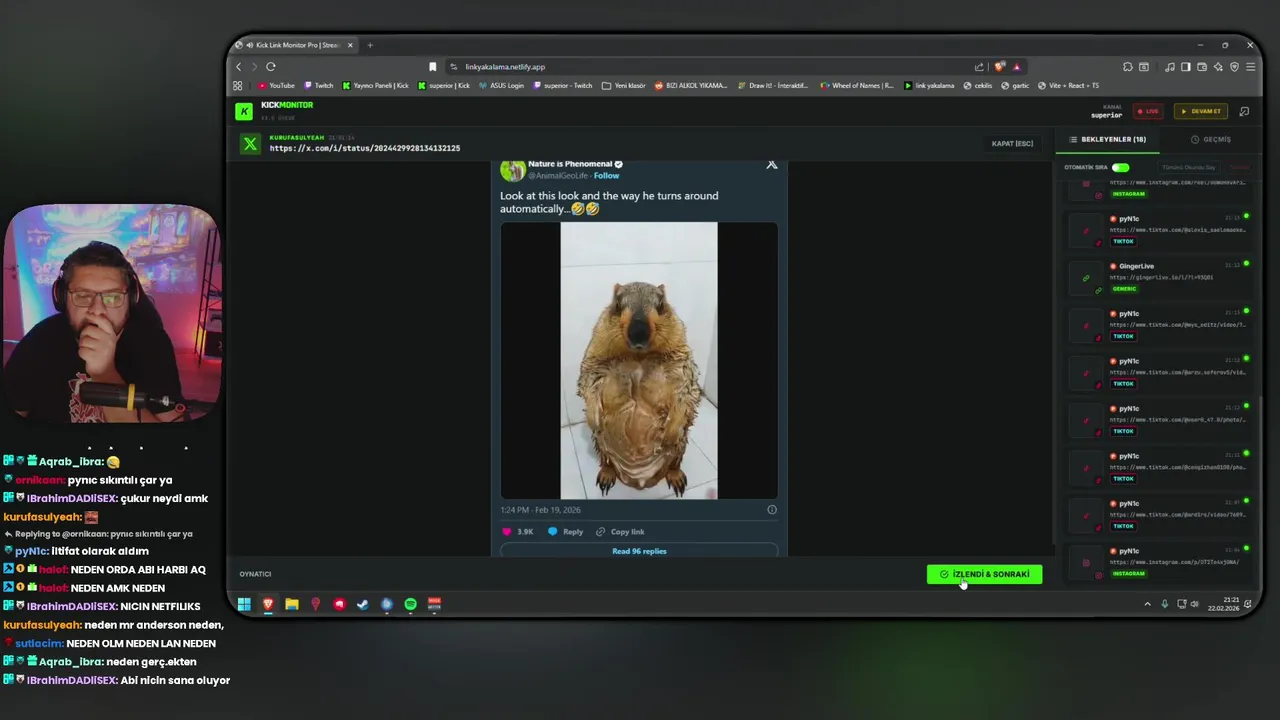The width and height of the screenshot is (1280, 720).
Task: Click the volume speaker icon in system tray
Action: pyautogui.click(x=1195, y=604)
